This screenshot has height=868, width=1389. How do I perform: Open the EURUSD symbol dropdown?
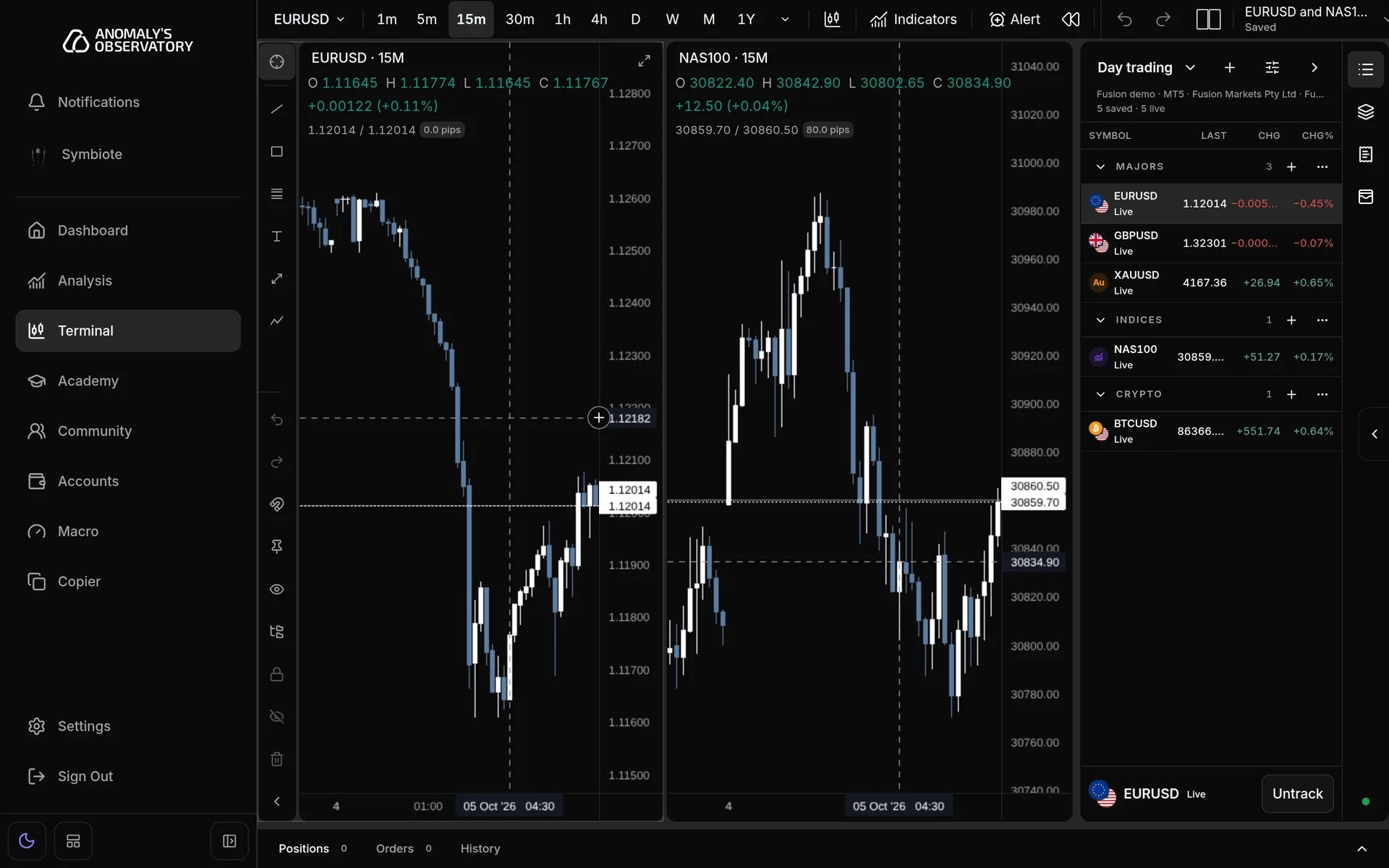pos(309,20)
